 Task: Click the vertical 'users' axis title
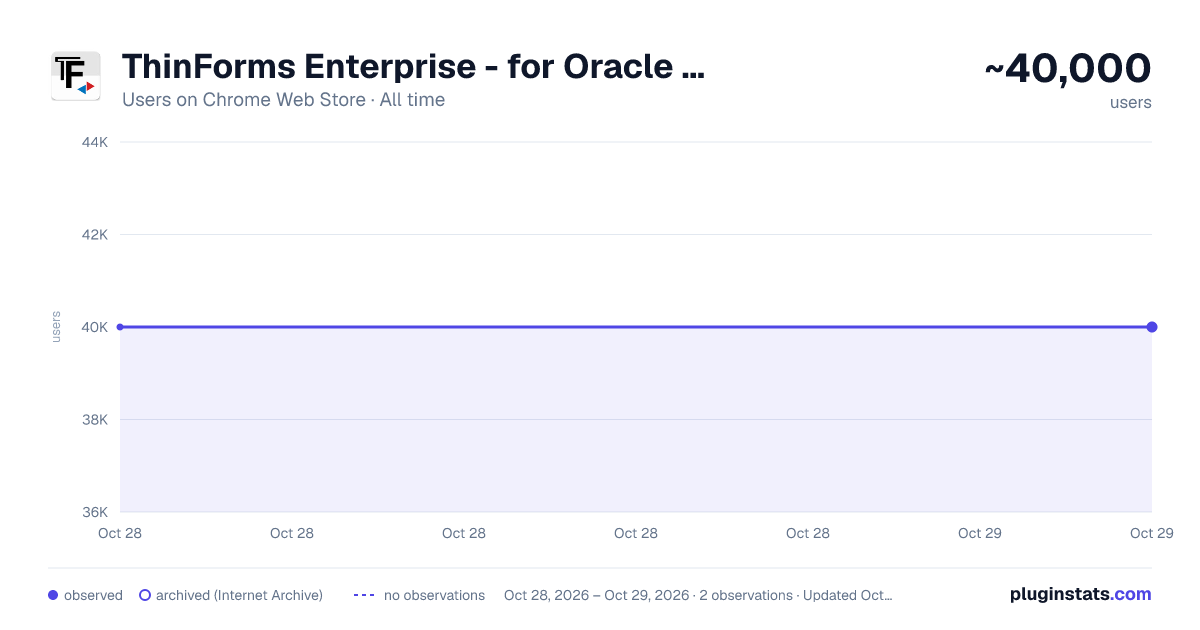click(x=56, y=327)
